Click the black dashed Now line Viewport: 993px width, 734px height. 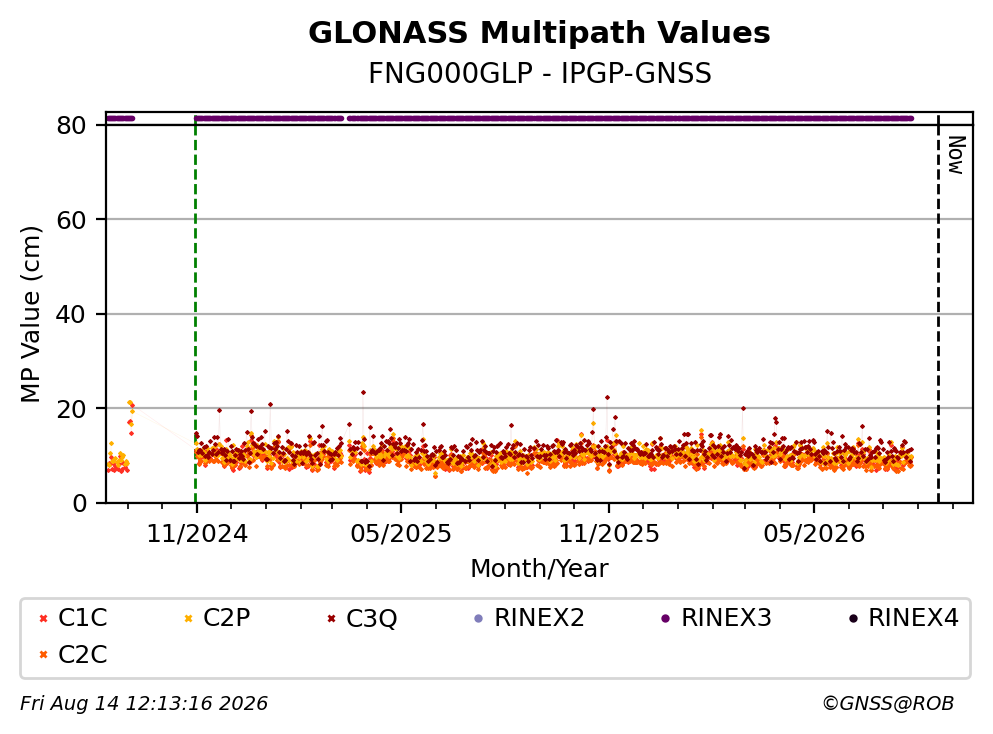(x=939, y=310)
